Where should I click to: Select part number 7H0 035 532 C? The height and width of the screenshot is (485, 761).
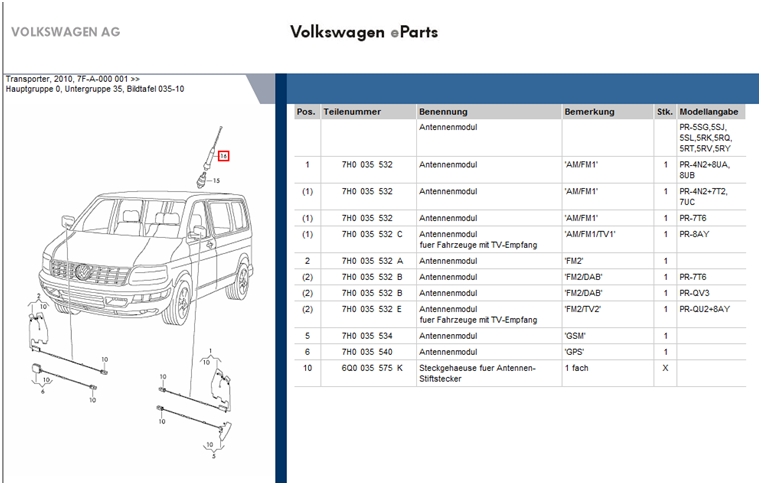(x=372, y=234)
